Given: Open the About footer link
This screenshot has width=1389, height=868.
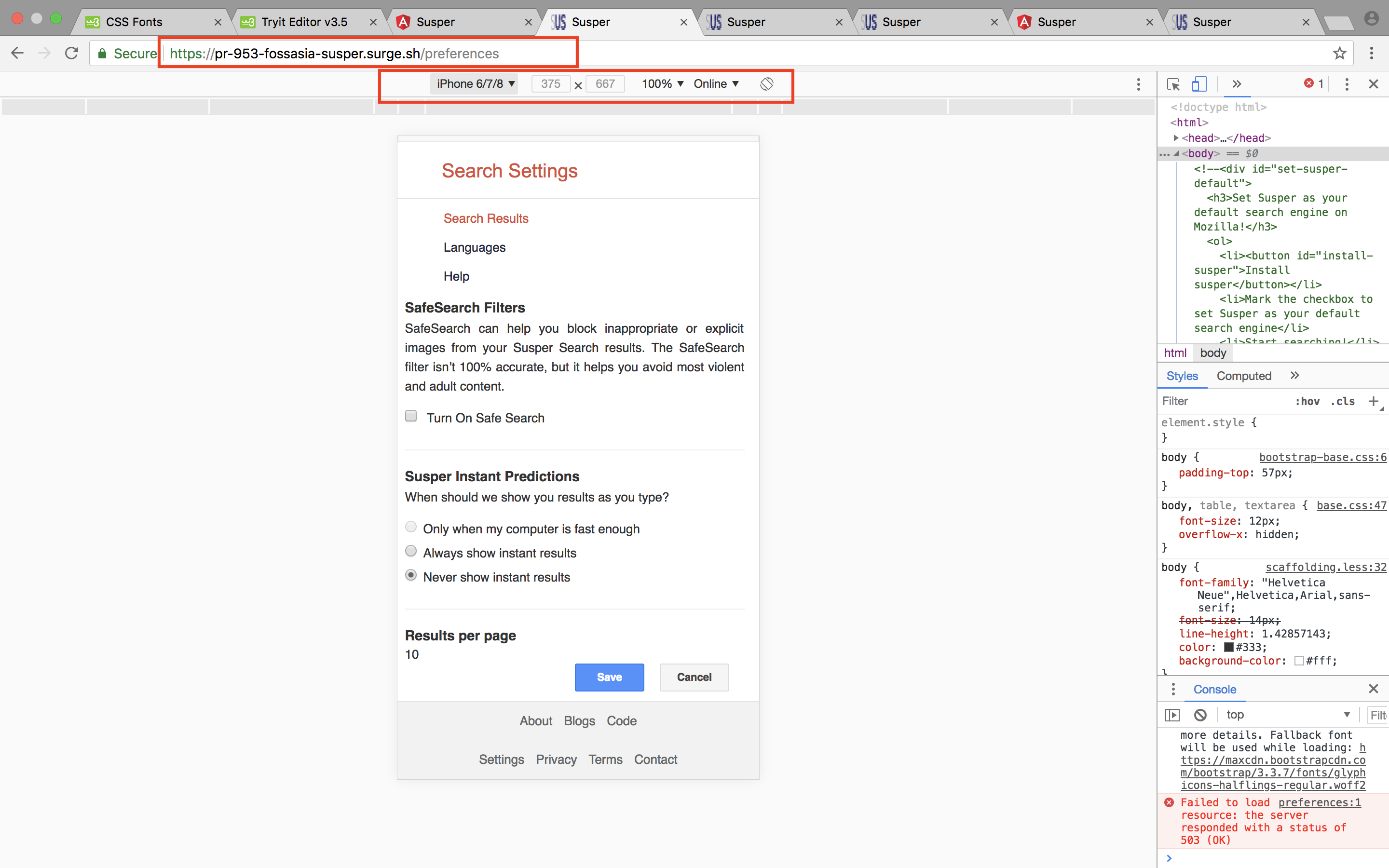Looking at the screenshot, I should (x=535, y=721).
